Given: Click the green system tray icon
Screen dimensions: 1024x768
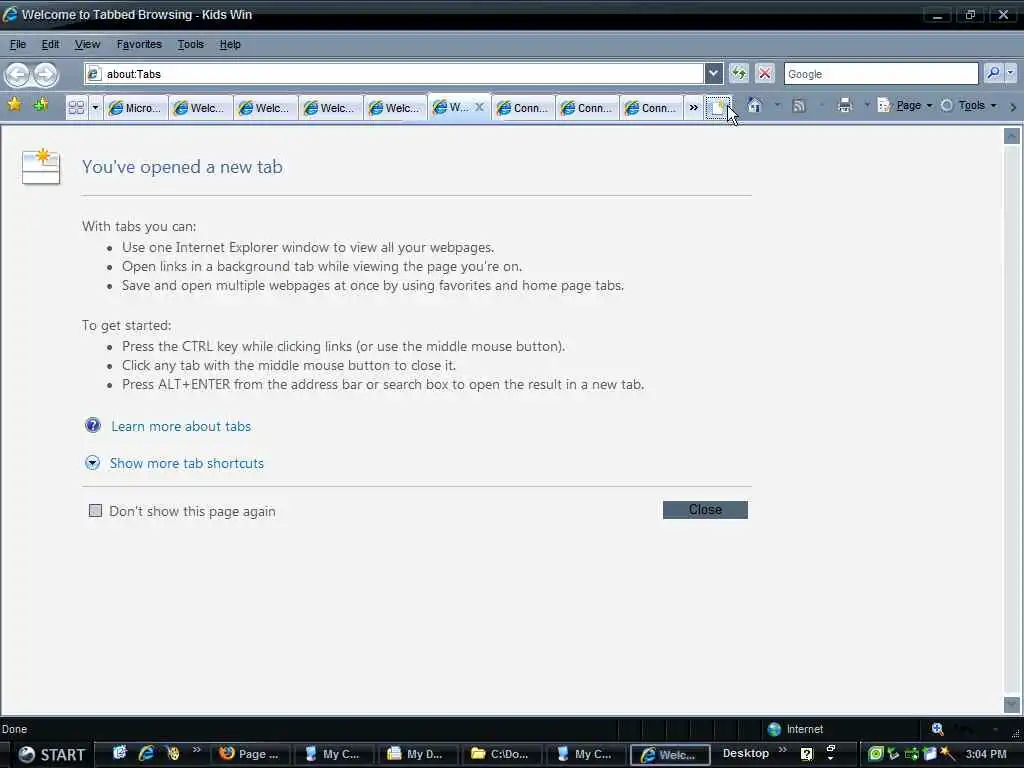Looking at the screenshot, I should (876, 754).
